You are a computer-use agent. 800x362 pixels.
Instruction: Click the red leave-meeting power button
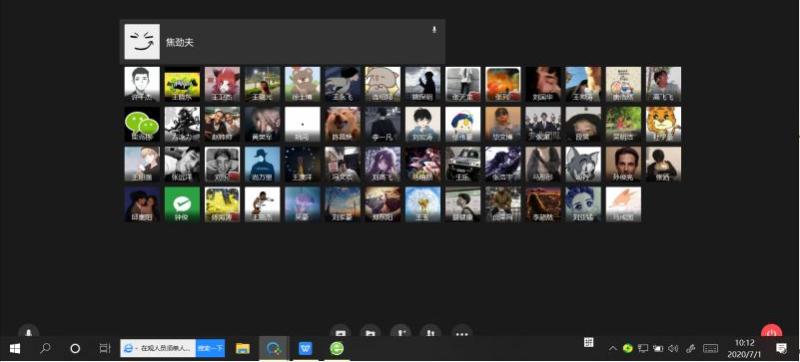click(x=771, y=332)
